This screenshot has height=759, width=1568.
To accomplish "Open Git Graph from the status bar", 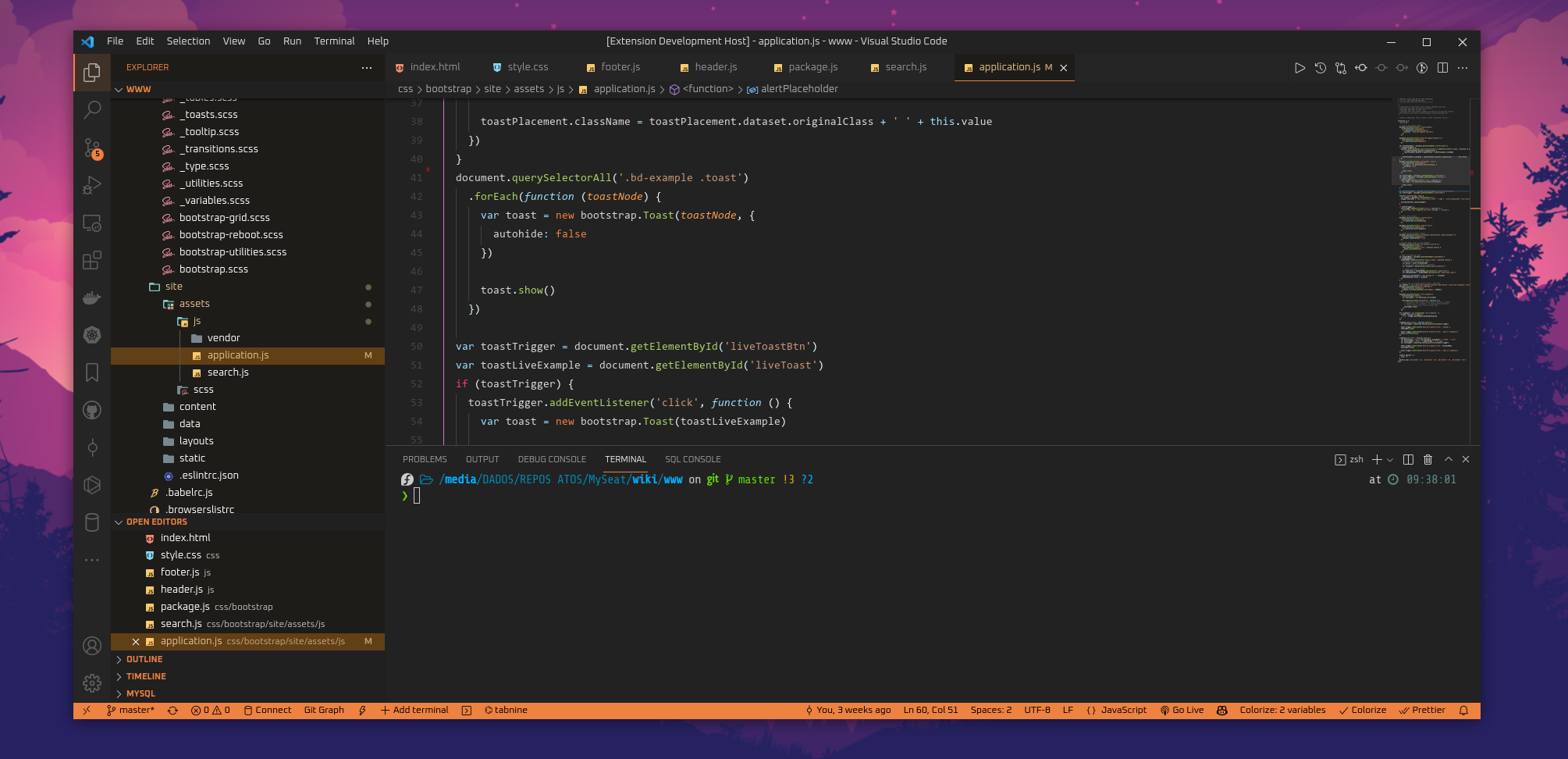I will point(323,710).
